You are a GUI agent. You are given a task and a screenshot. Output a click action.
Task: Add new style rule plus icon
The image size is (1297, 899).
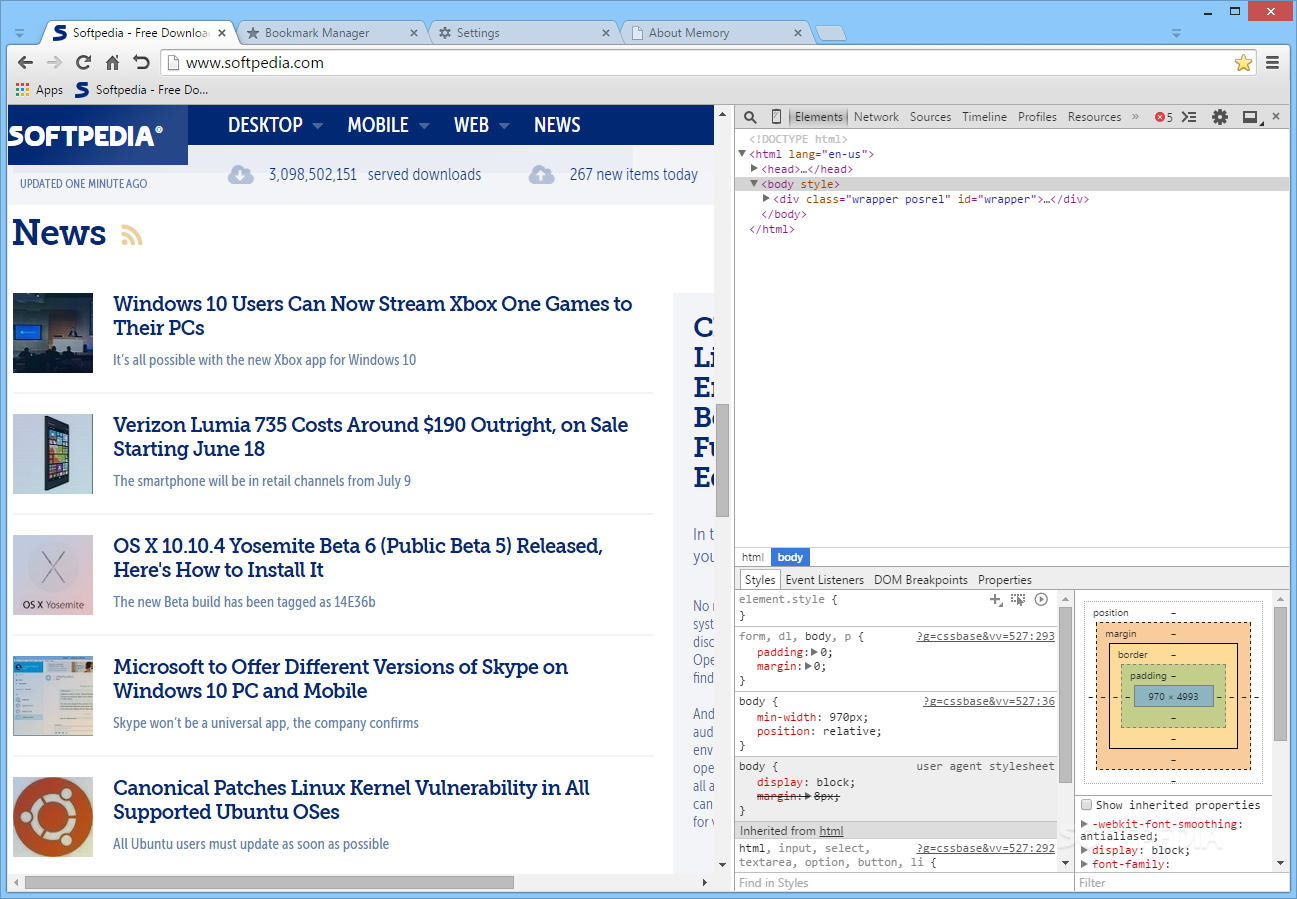(996, 599)
